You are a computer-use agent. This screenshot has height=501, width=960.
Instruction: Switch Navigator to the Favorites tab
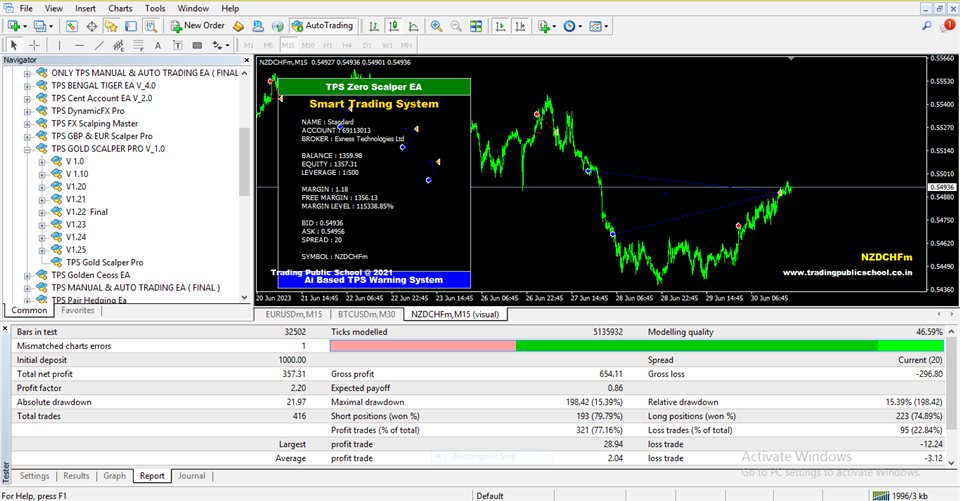pyautogui.click(x=78, y=311)
